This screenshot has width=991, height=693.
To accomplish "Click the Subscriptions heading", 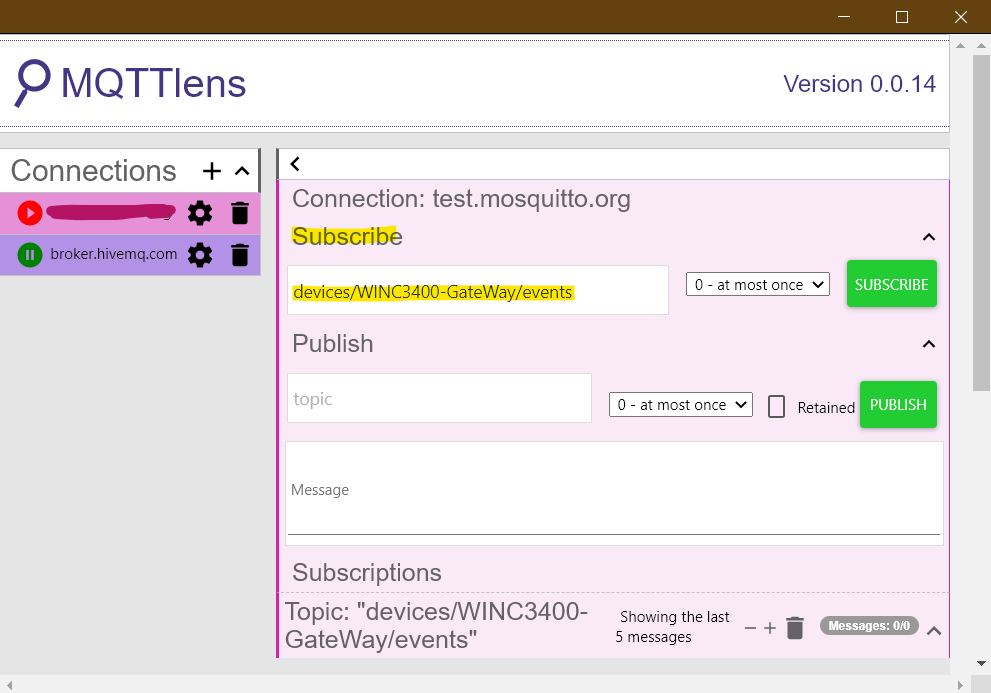I will pos(367,572).
